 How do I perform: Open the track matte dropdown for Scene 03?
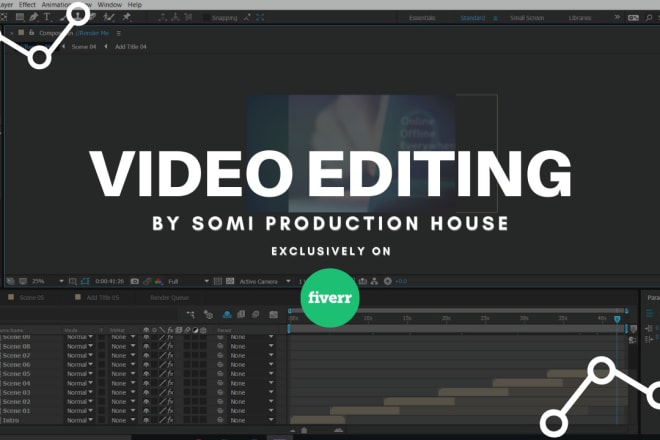click(x=122, y=392)
